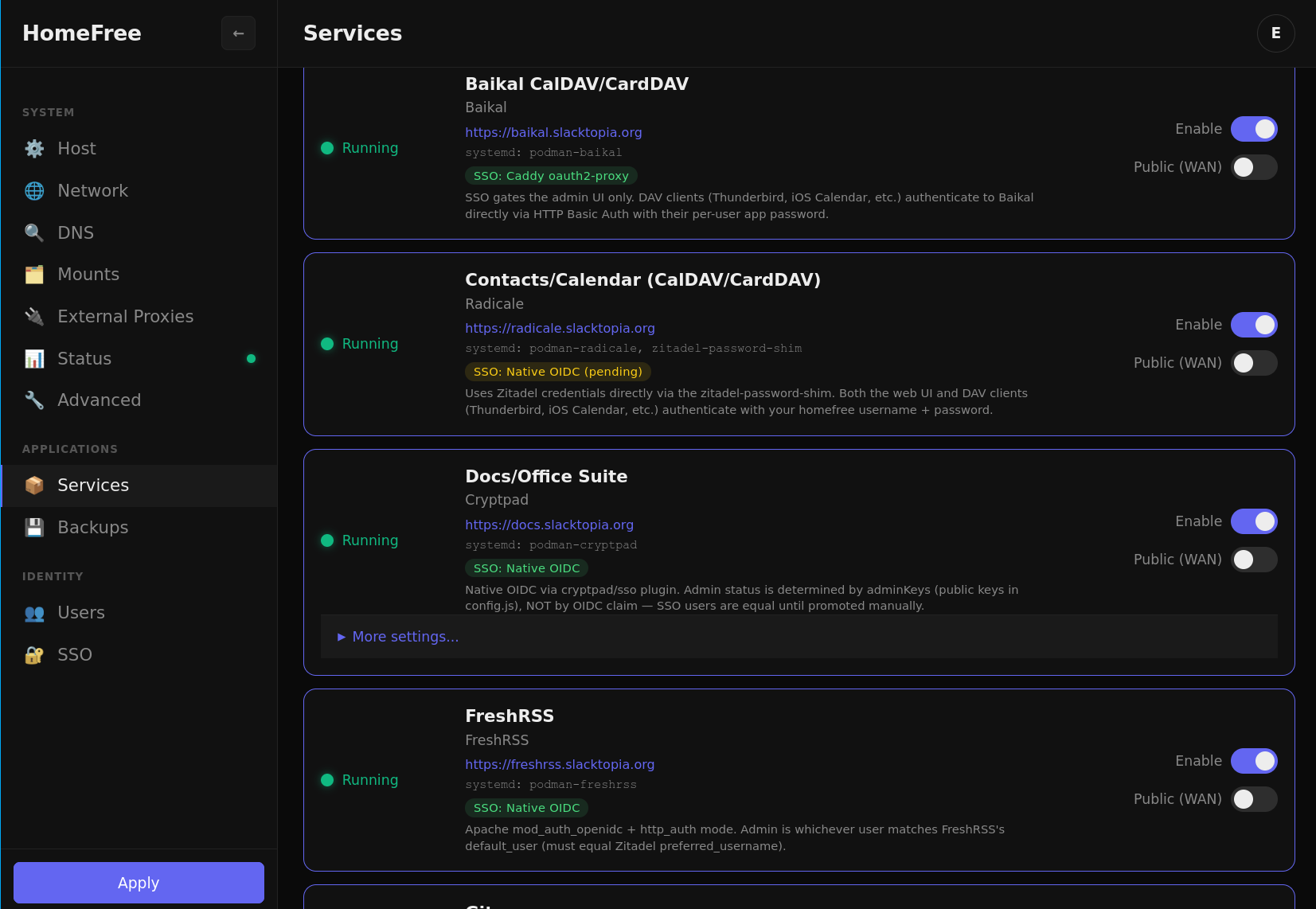1316x909 pixels.
Task: Click the 'Baikal CalDAV/CardDAV' heading
Action: 577,84
